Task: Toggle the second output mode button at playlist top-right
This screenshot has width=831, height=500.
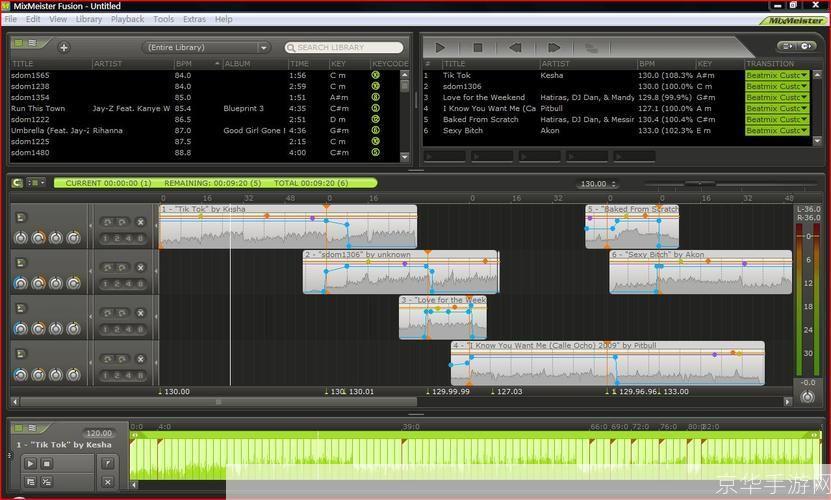Action: (806, 46)
